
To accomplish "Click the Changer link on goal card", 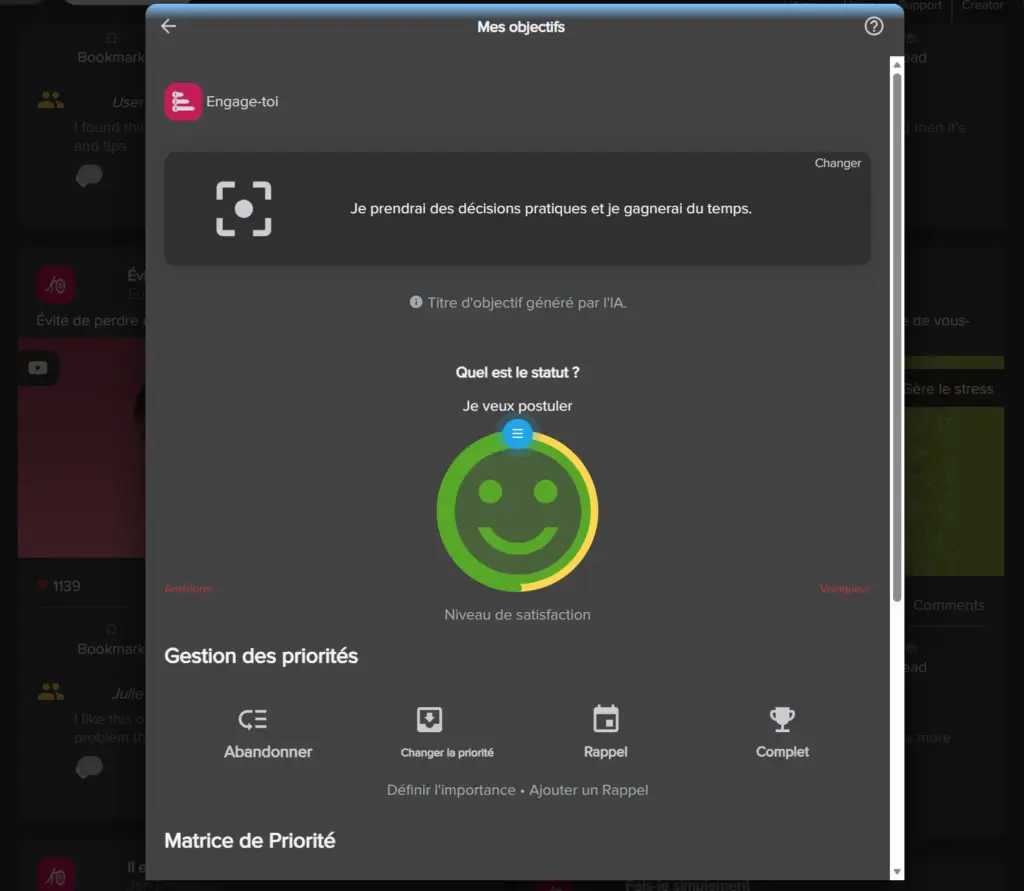I will [837, 163].
